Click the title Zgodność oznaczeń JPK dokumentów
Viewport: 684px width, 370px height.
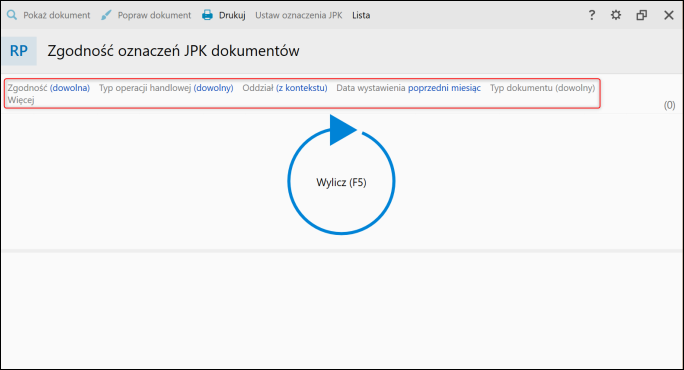[173, 51]
